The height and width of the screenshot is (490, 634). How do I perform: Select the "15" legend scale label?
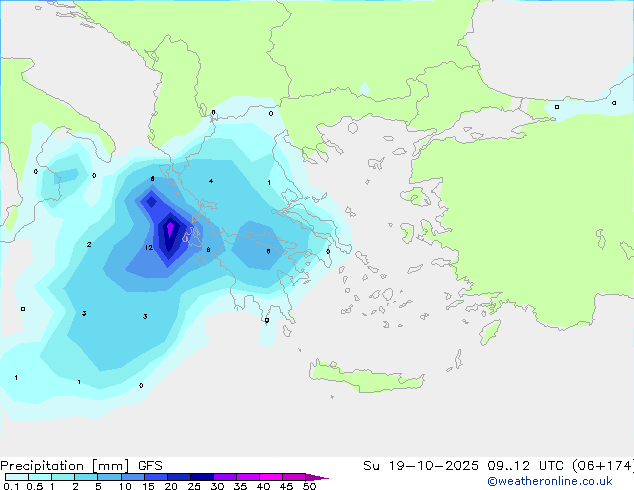click(x=148, y=486)
